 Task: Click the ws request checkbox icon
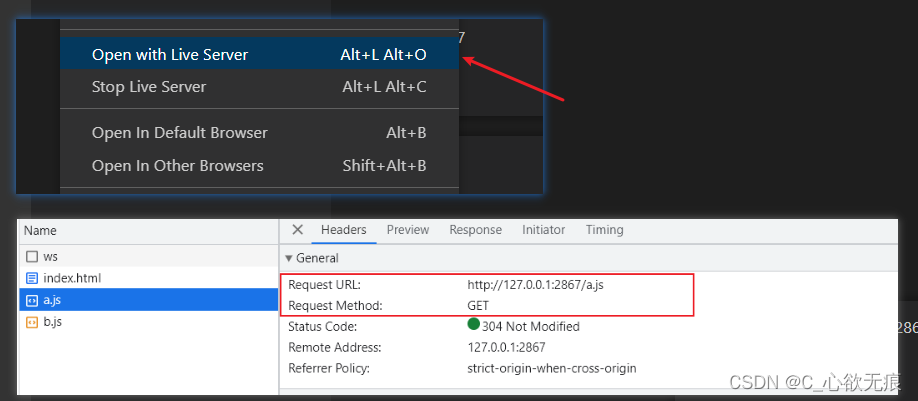pos(32,257)
